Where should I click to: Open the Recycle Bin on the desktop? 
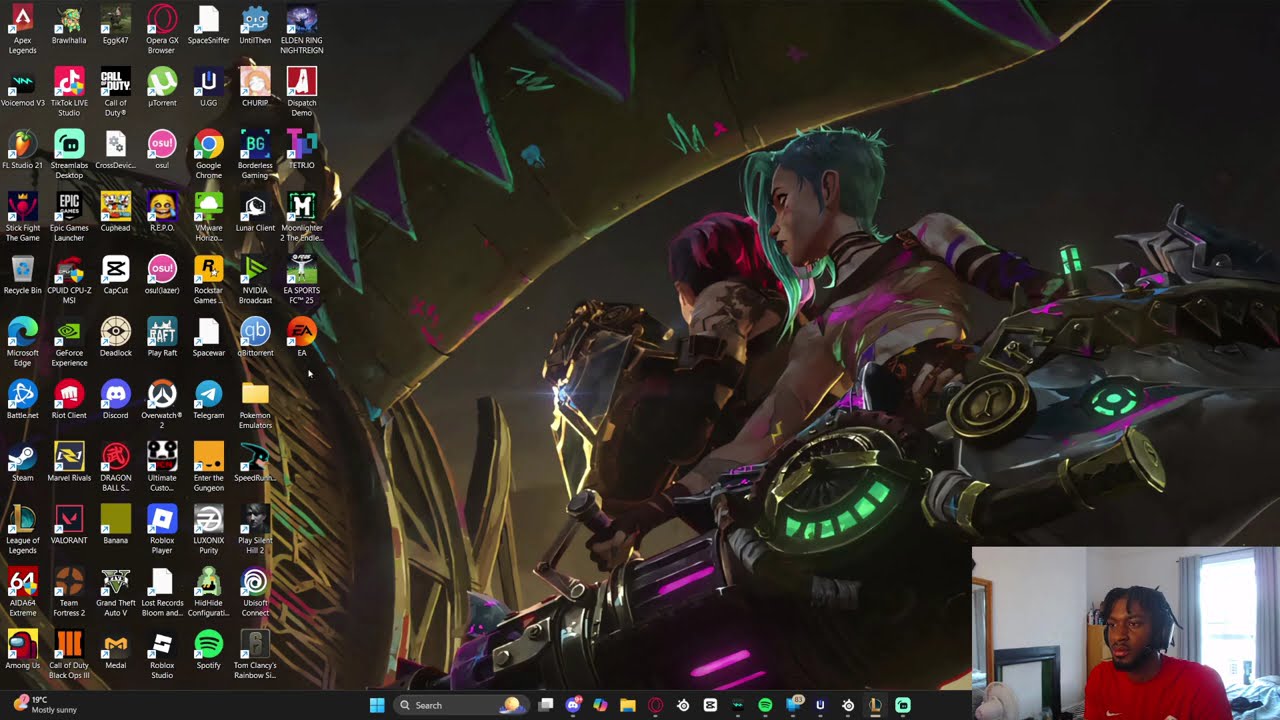point(22,274)
